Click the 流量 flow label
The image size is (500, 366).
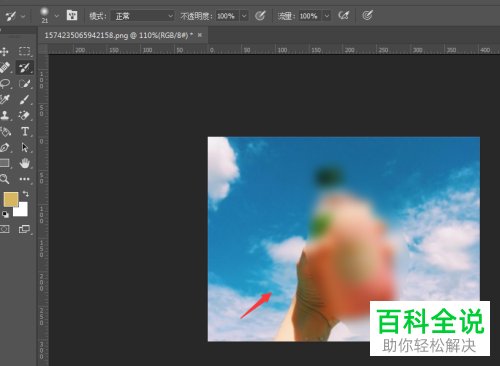click(286, 16)
